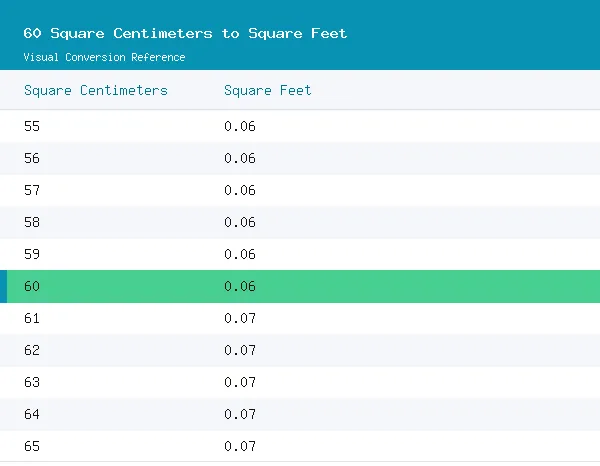
Task: Click the '55' square centimeters cell
Action: (x=32, y=126)
